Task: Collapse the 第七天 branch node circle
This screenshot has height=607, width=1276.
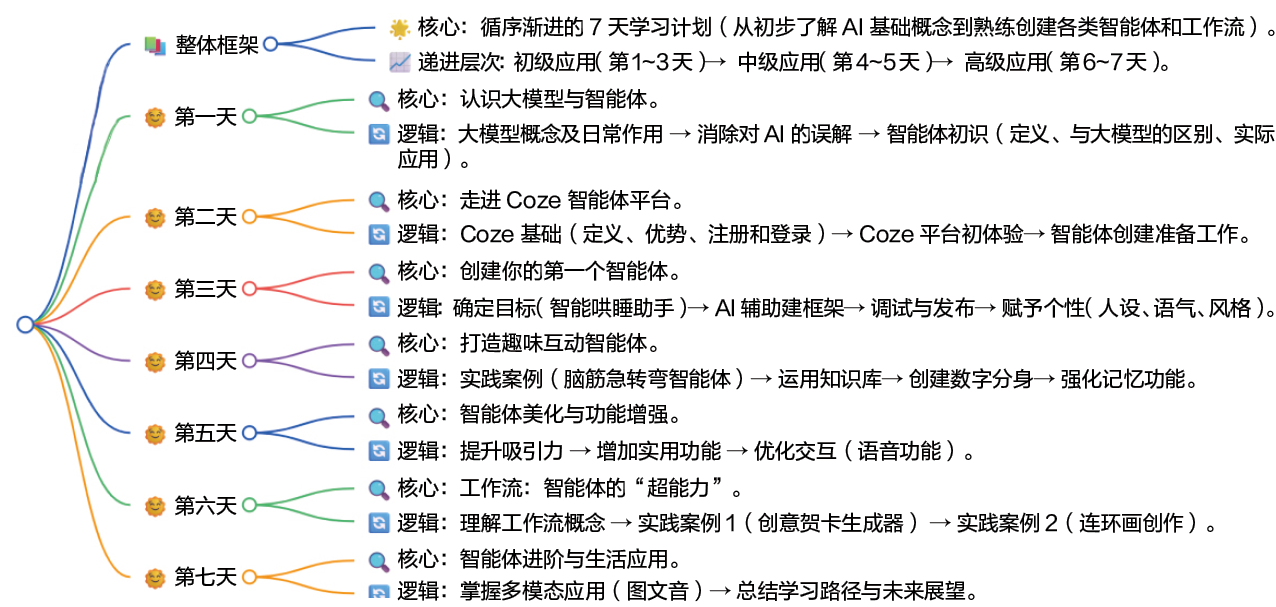Action: [x=249, y=577]
